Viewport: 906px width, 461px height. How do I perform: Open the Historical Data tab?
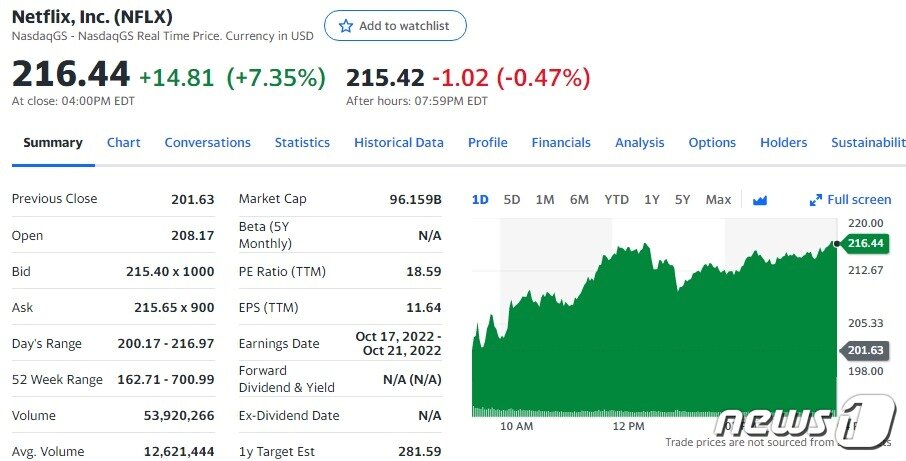click(x=399, y=143)
